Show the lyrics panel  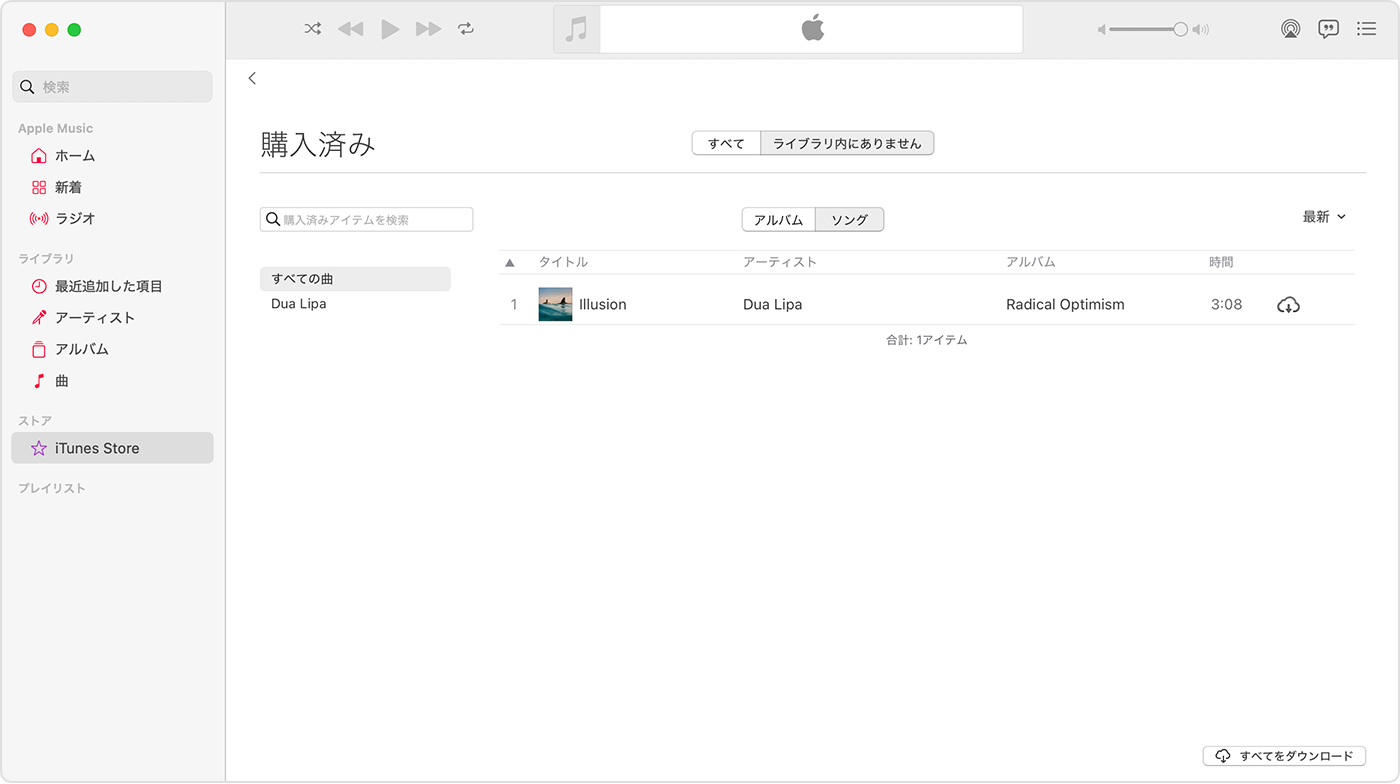coord(1328,29)
